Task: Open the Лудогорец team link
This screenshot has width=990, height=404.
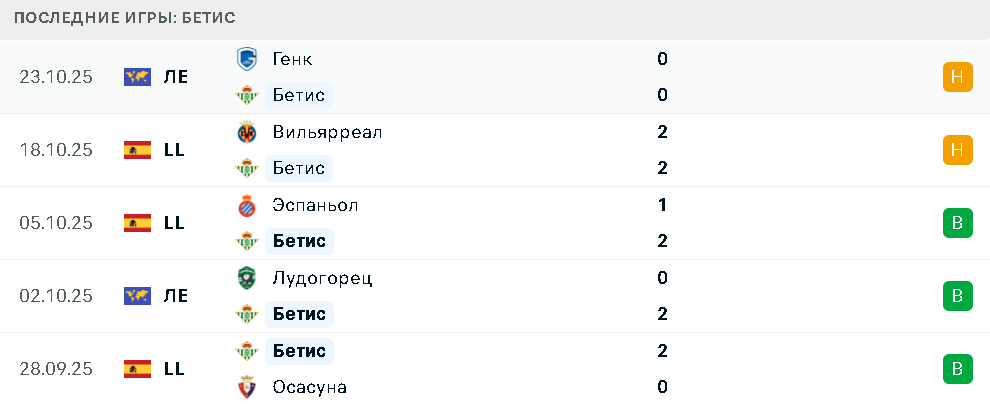Action: pyautogui.click(x=322, y=278)
